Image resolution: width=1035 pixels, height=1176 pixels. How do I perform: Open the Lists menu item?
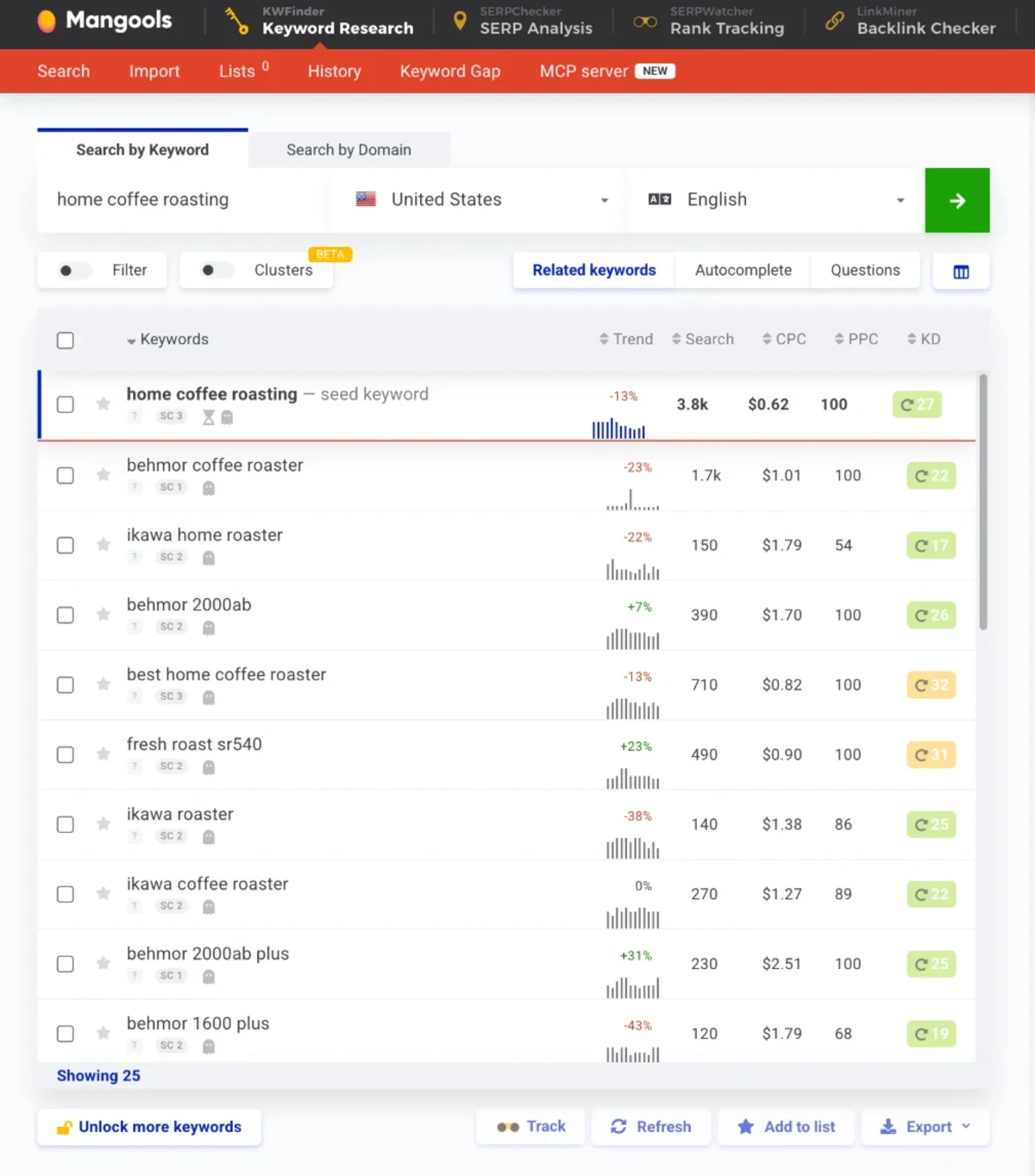[x=244, y=71]
